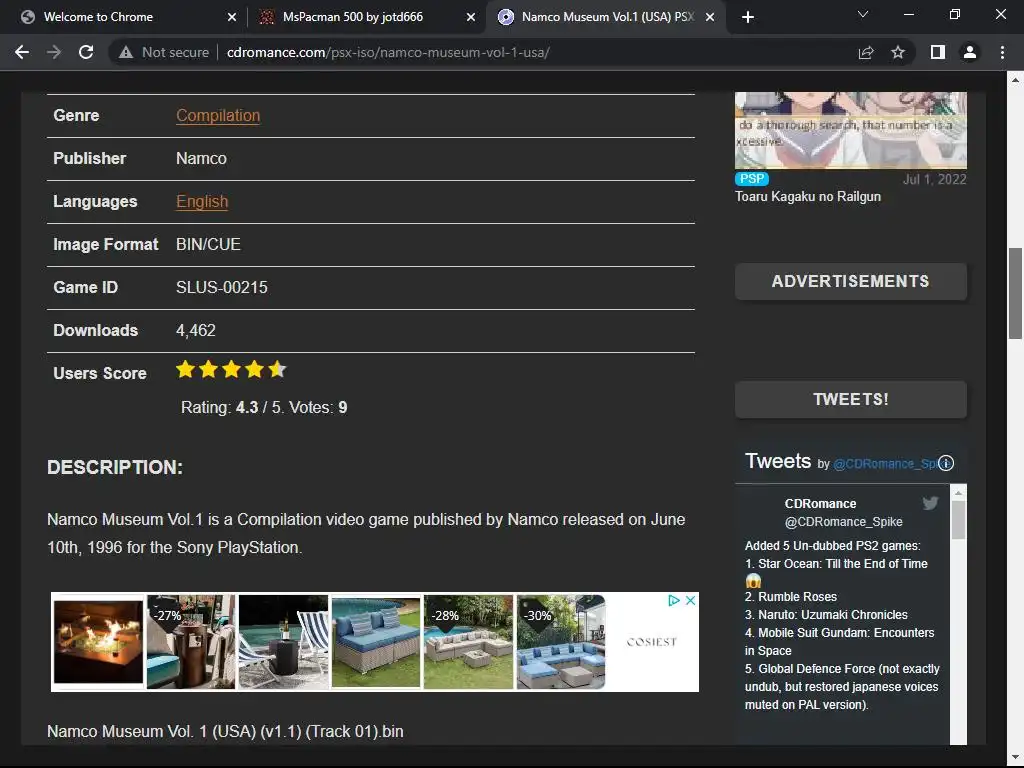Viewport: 1024px width, 768px height.
Task: Open the Toaru Kagaku no Railgun thumbnail image
Action: point(851,130)
